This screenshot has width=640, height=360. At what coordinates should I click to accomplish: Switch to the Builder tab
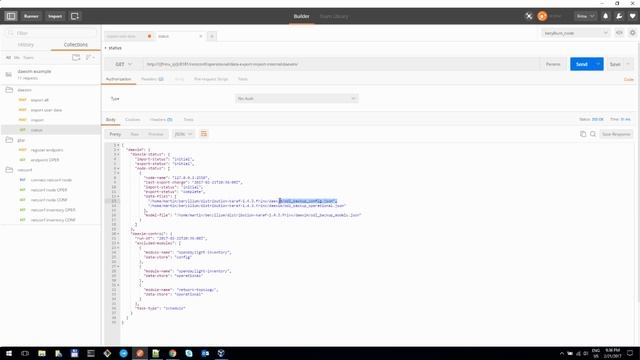302,16
